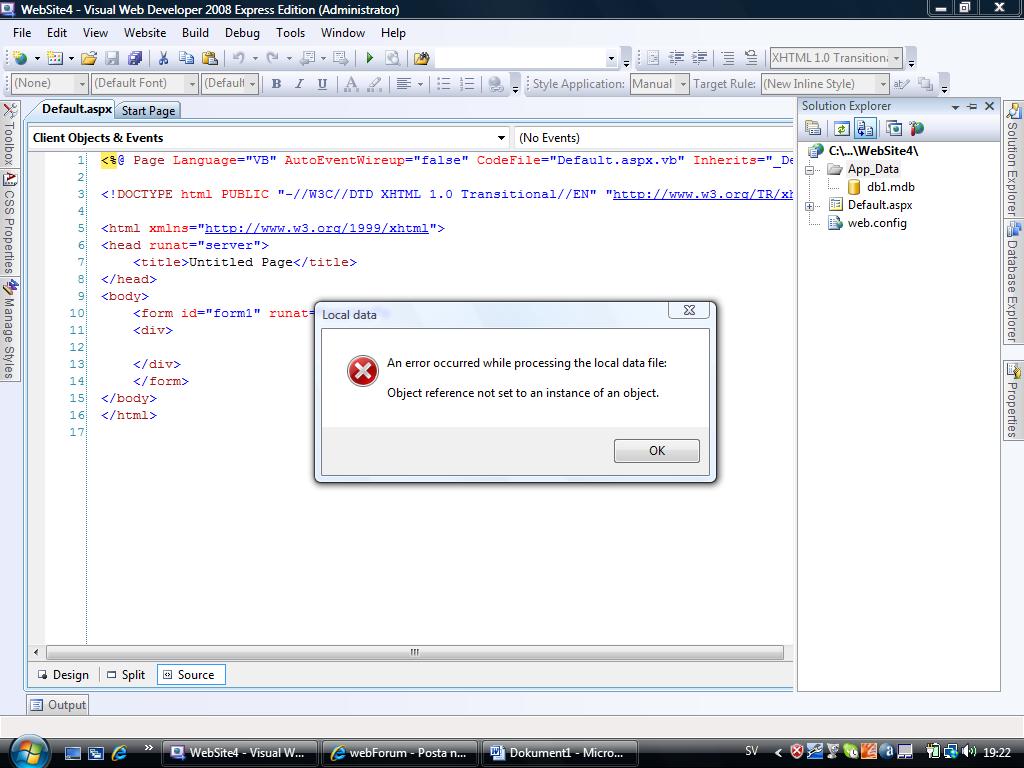This screenshot has width=1024, height=768.
Task: Open the Toolbox side tab
Action: pyautogui.click(x=9, y=135)
